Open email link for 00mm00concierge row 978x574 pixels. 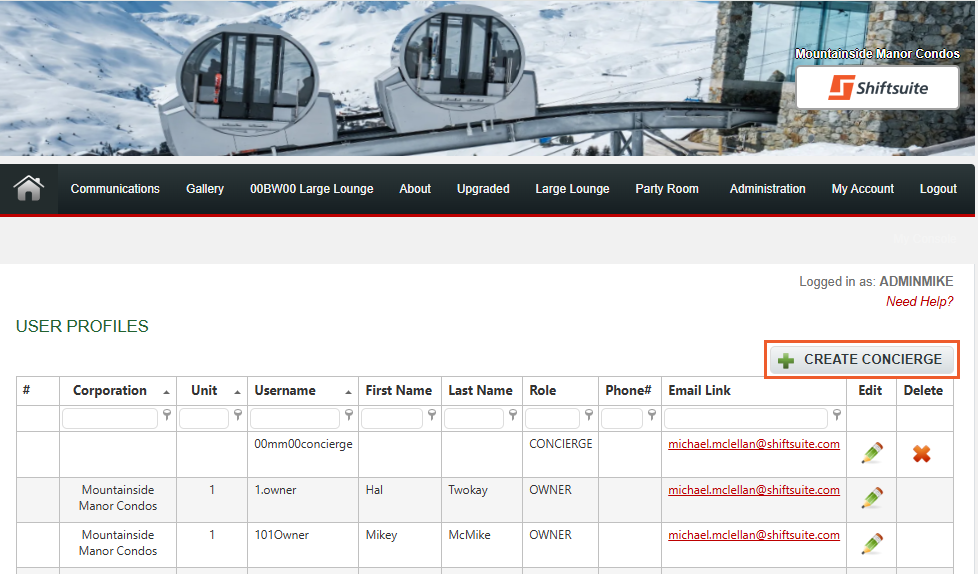pyautogui.click(x=753, y=444)
